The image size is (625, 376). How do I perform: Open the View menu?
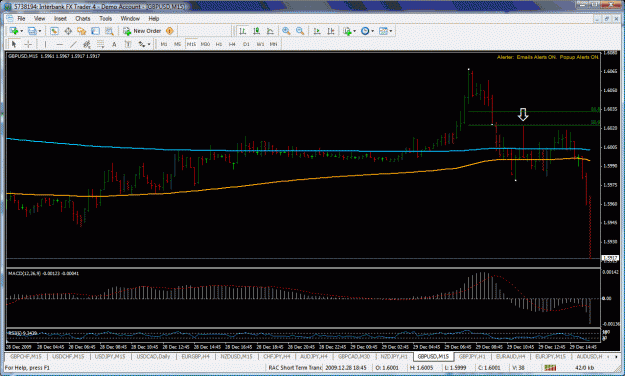tap(39, 19)
